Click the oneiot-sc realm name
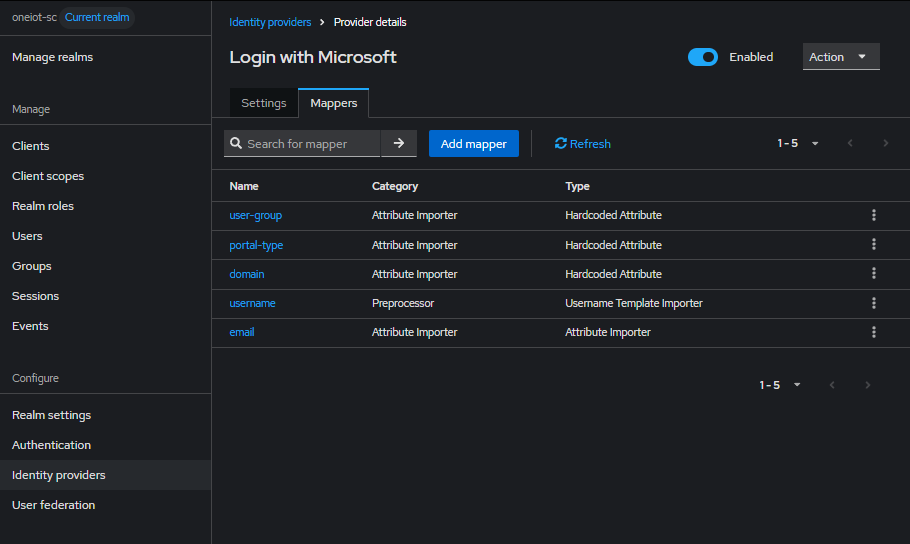The width and height of the screenshot is (910, 544). click(x=34, y=17)
